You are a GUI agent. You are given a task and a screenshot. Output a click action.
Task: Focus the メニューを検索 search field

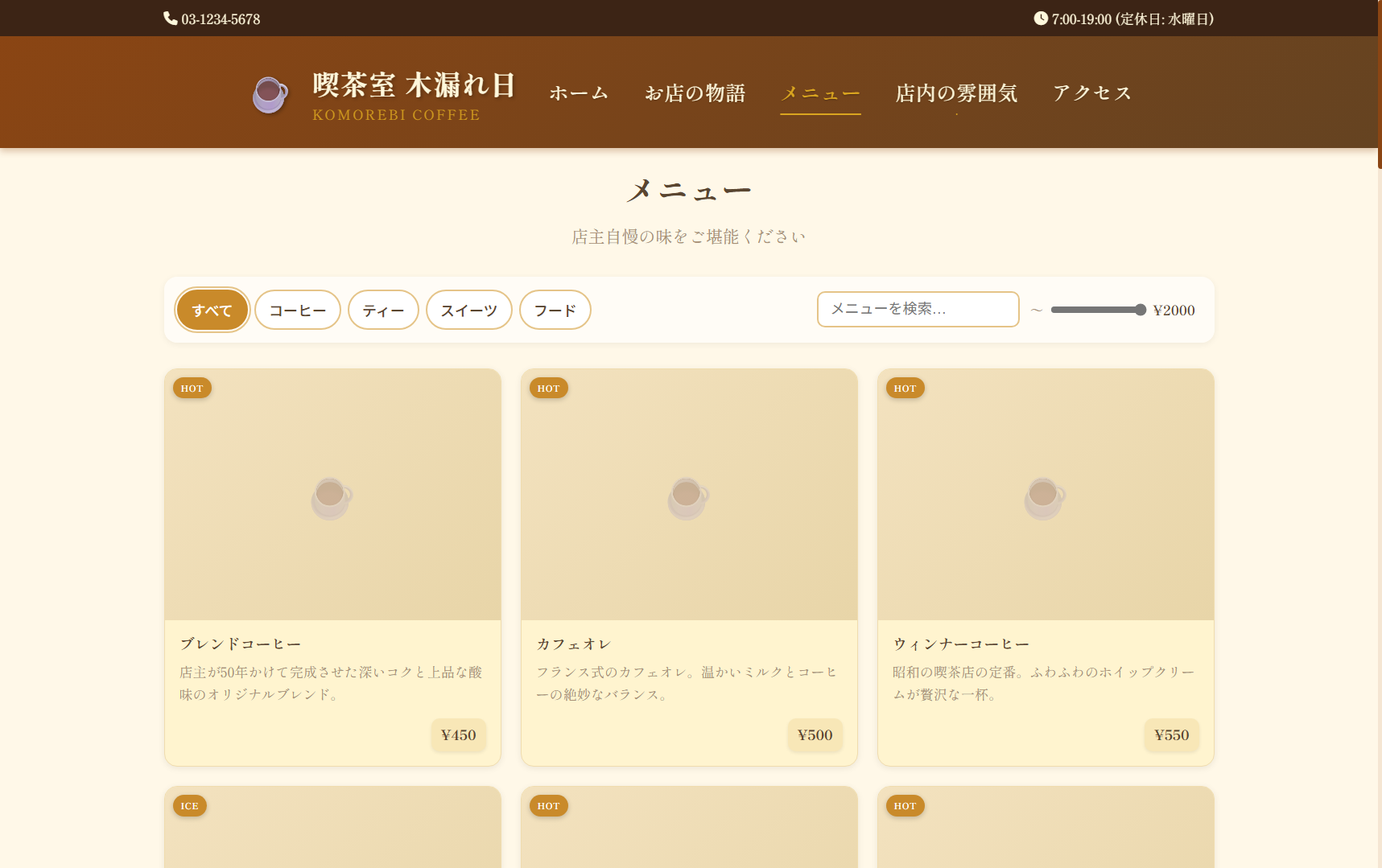point(918,310)
